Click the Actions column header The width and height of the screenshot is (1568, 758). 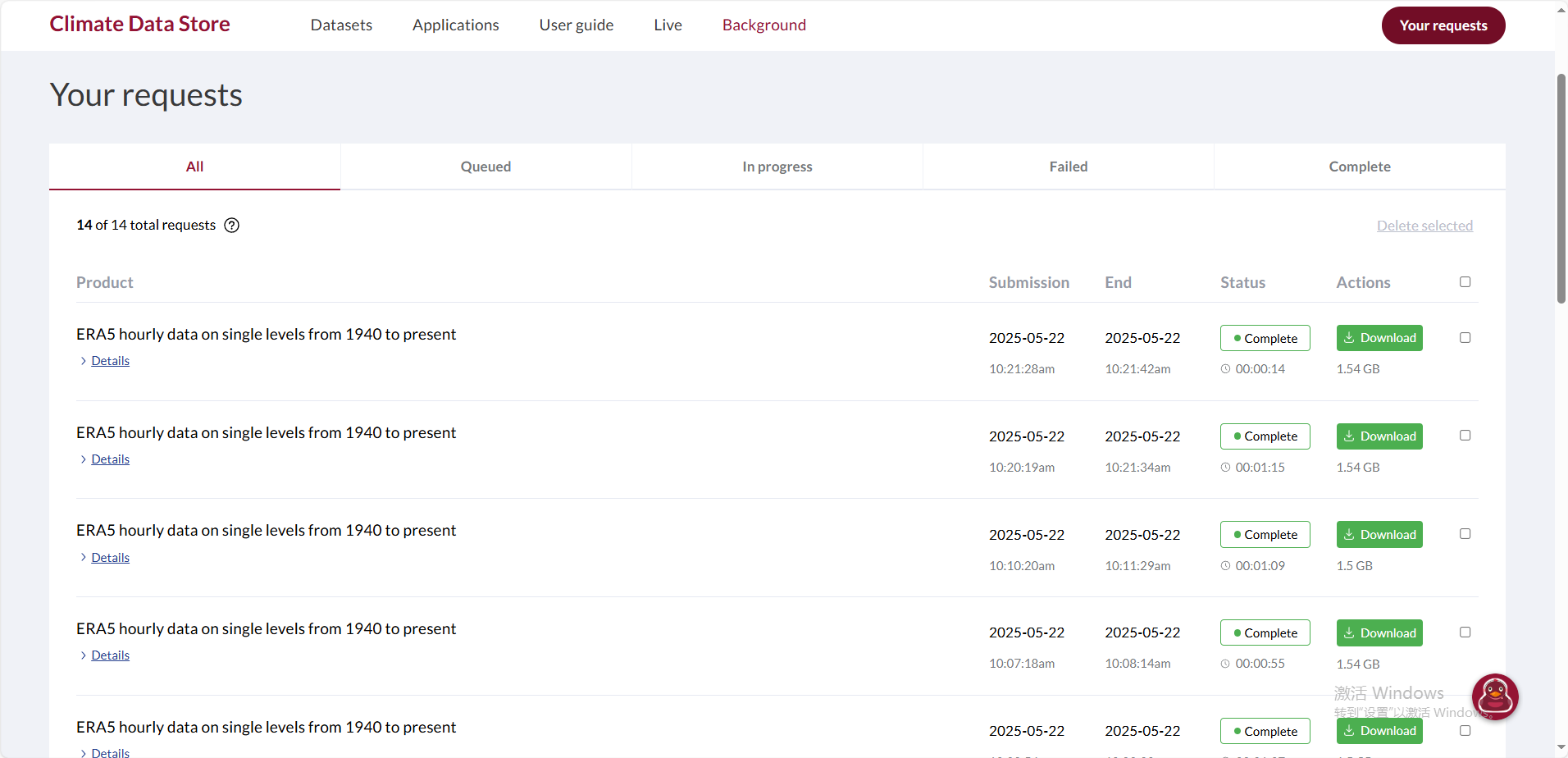click(x=1363, y=282)
